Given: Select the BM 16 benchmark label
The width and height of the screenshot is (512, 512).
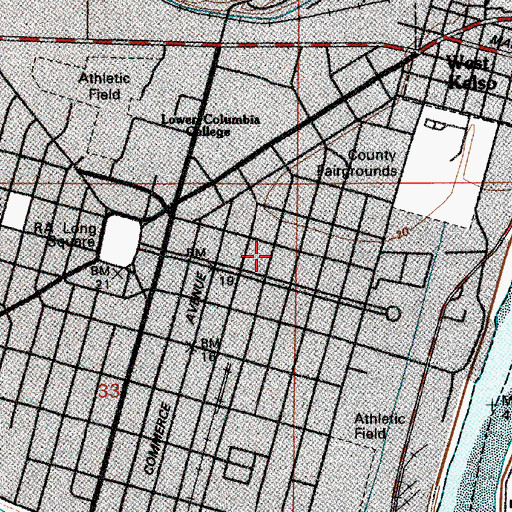Looking at the screenshot, I should [x=210, y=350].
